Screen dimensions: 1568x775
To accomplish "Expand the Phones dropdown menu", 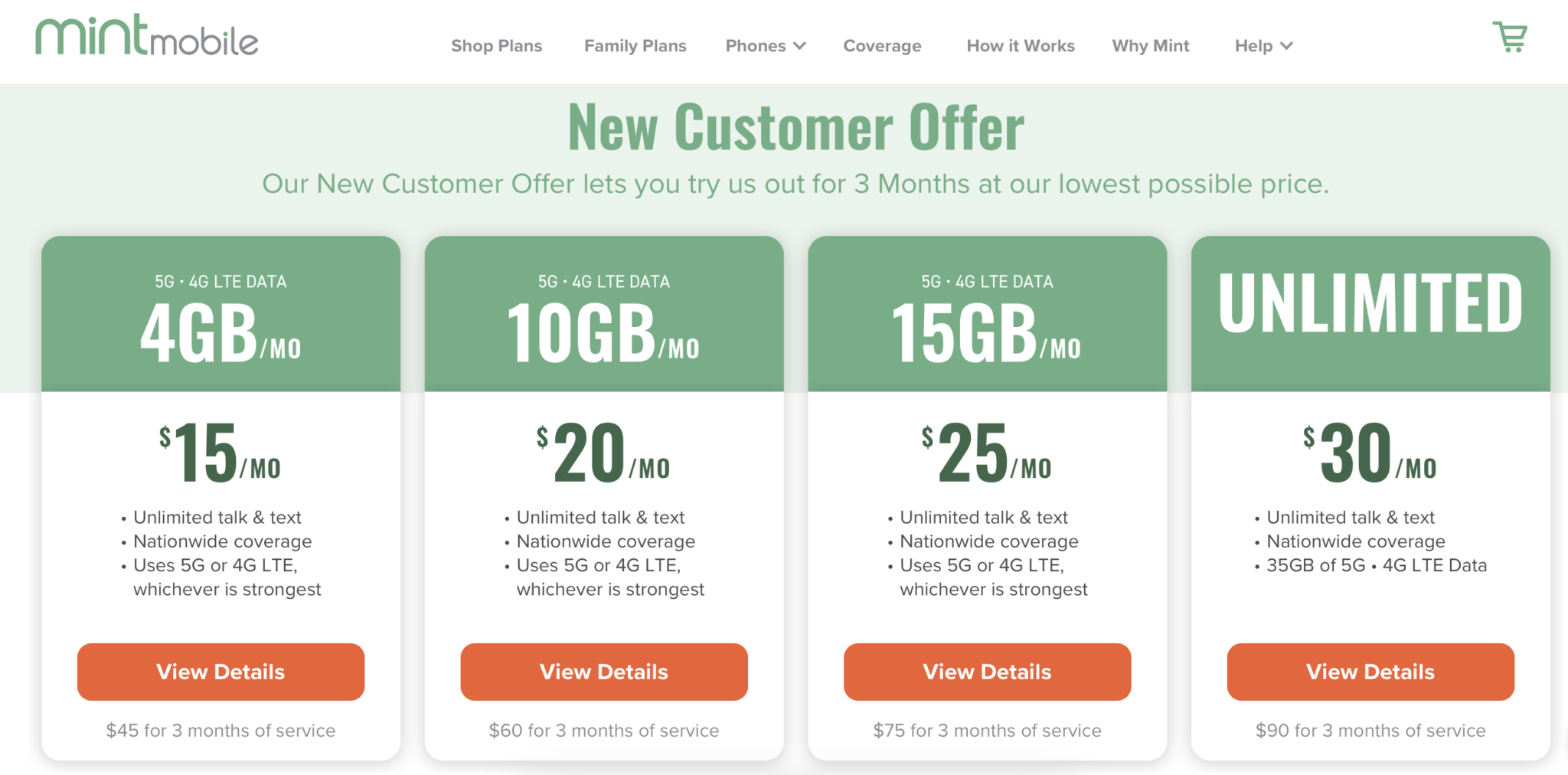I will click(x=765, y=46).
